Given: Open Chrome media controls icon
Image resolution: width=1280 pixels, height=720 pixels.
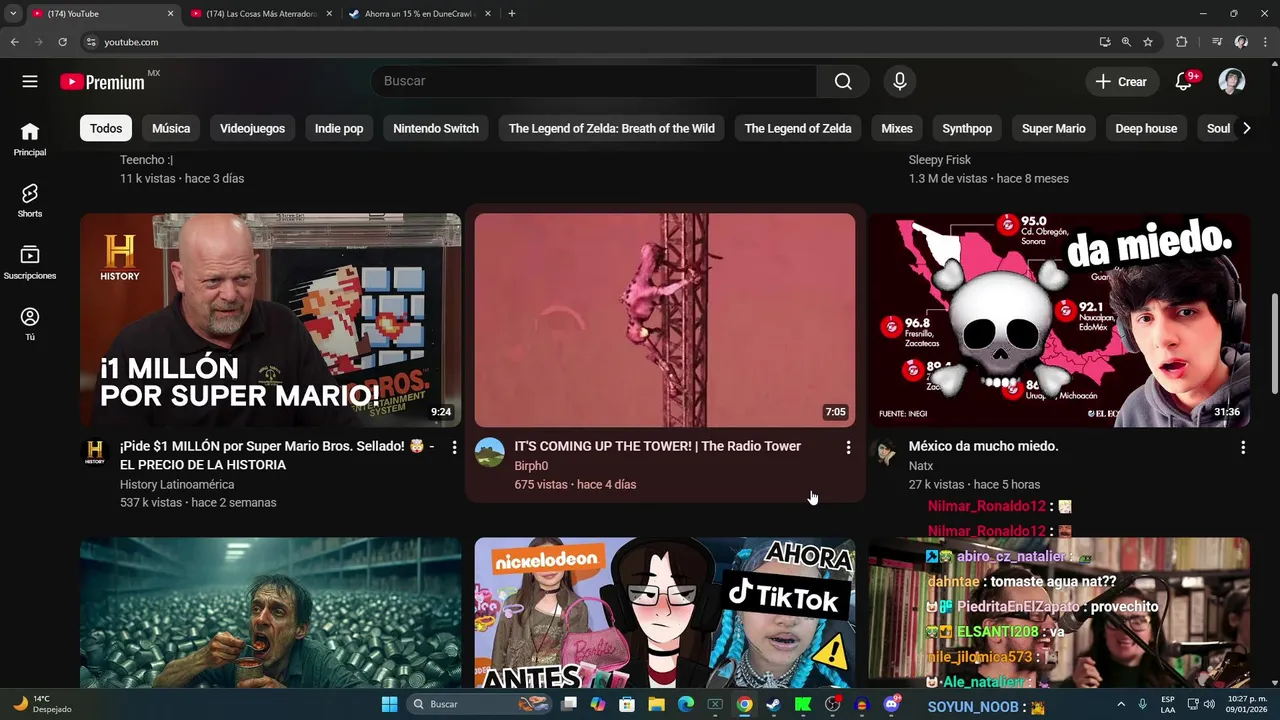Looking at the screenshot, I should tap(1217, 42).
